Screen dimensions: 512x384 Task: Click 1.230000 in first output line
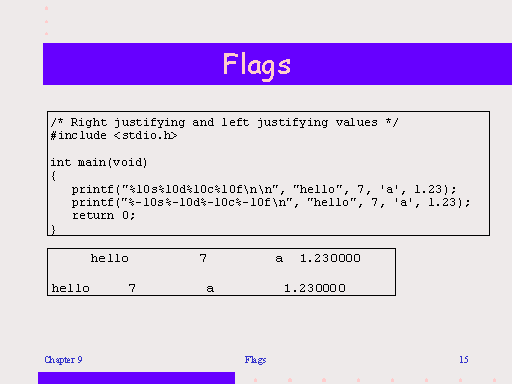click(x=330, y=258)
